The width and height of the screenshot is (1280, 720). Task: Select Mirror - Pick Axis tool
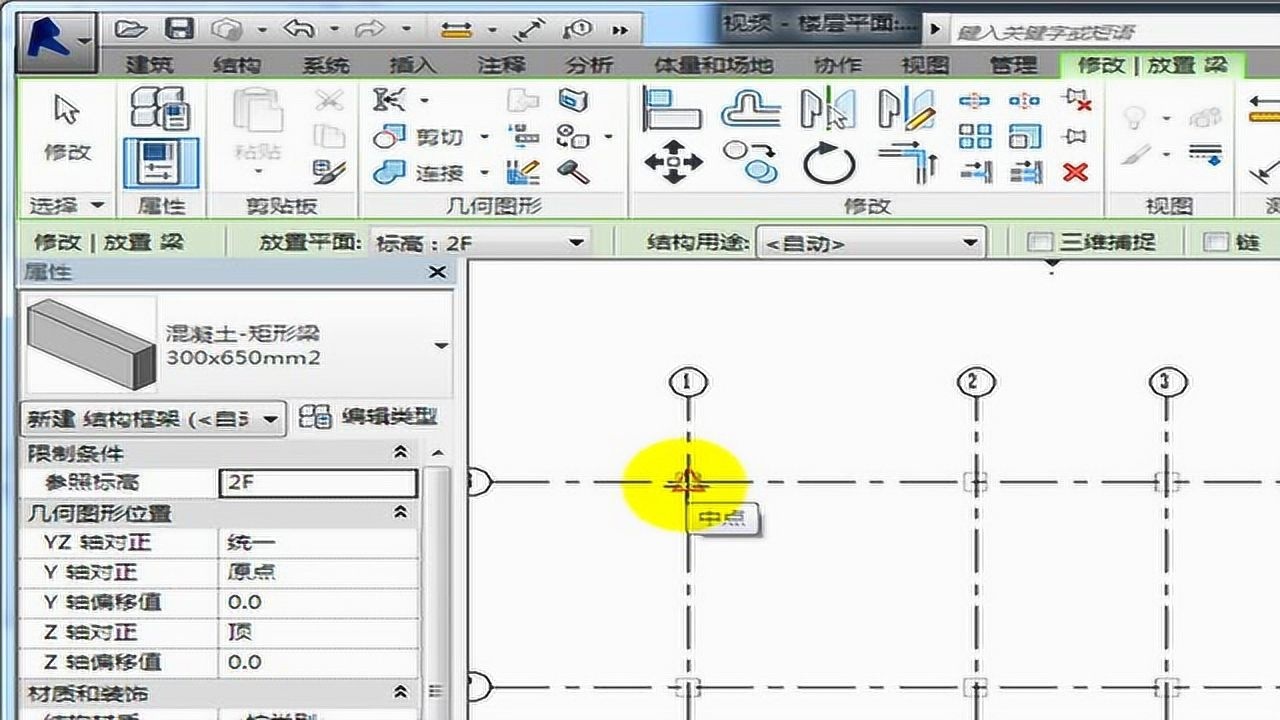coord(829,109)
